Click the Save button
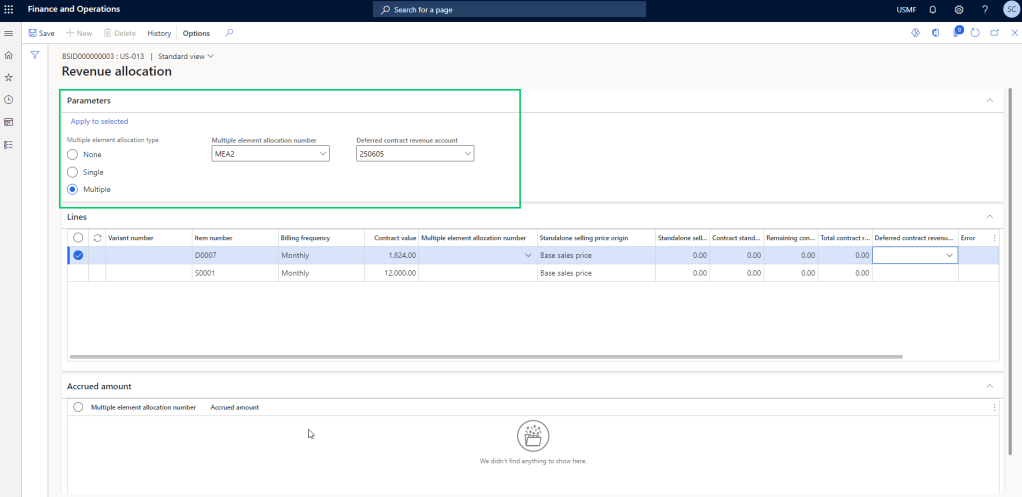Screen dimensions: 1022x497 tap(41, 33)
